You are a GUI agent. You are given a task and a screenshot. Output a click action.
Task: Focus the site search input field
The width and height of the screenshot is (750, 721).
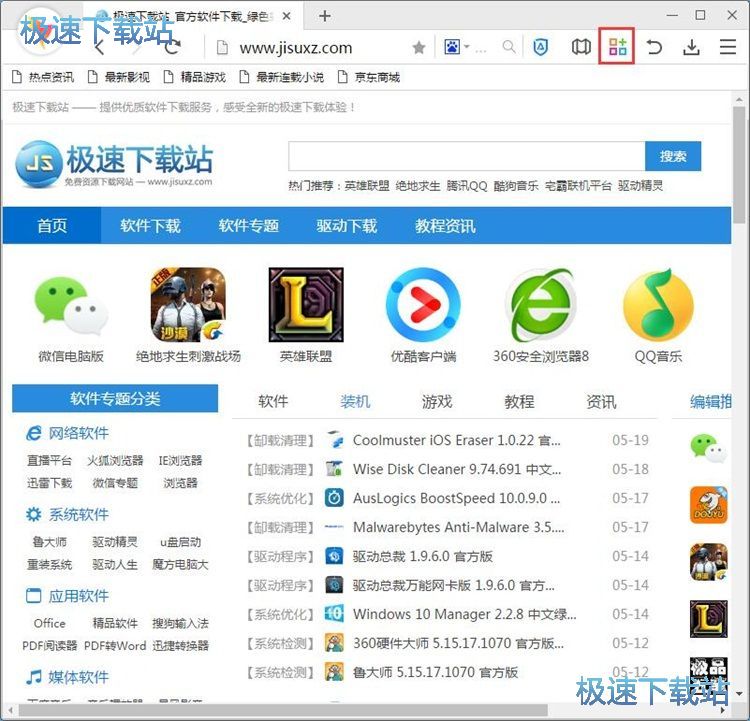[467, 156]
